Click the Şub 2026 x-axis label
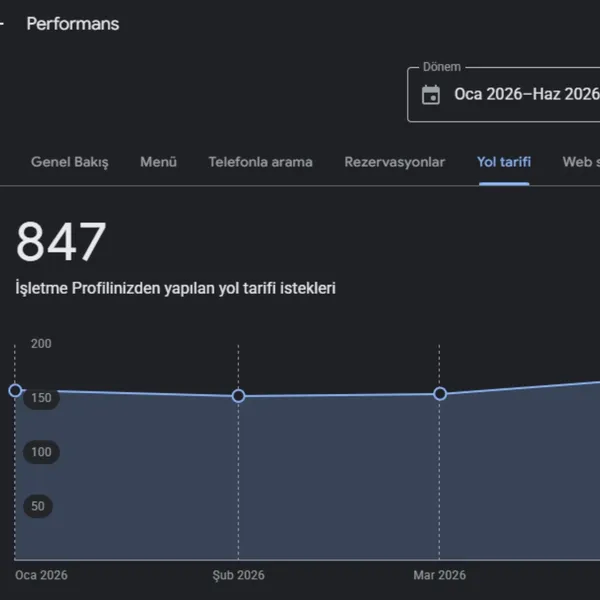The image size is (600, 600). pos(238,575)
